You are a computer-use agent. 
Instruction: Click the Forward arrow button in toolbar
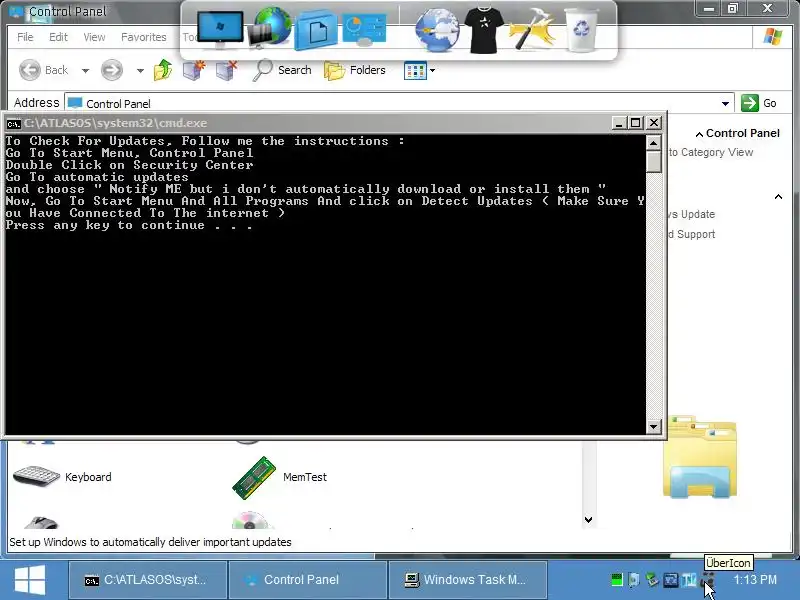[112, 70]
